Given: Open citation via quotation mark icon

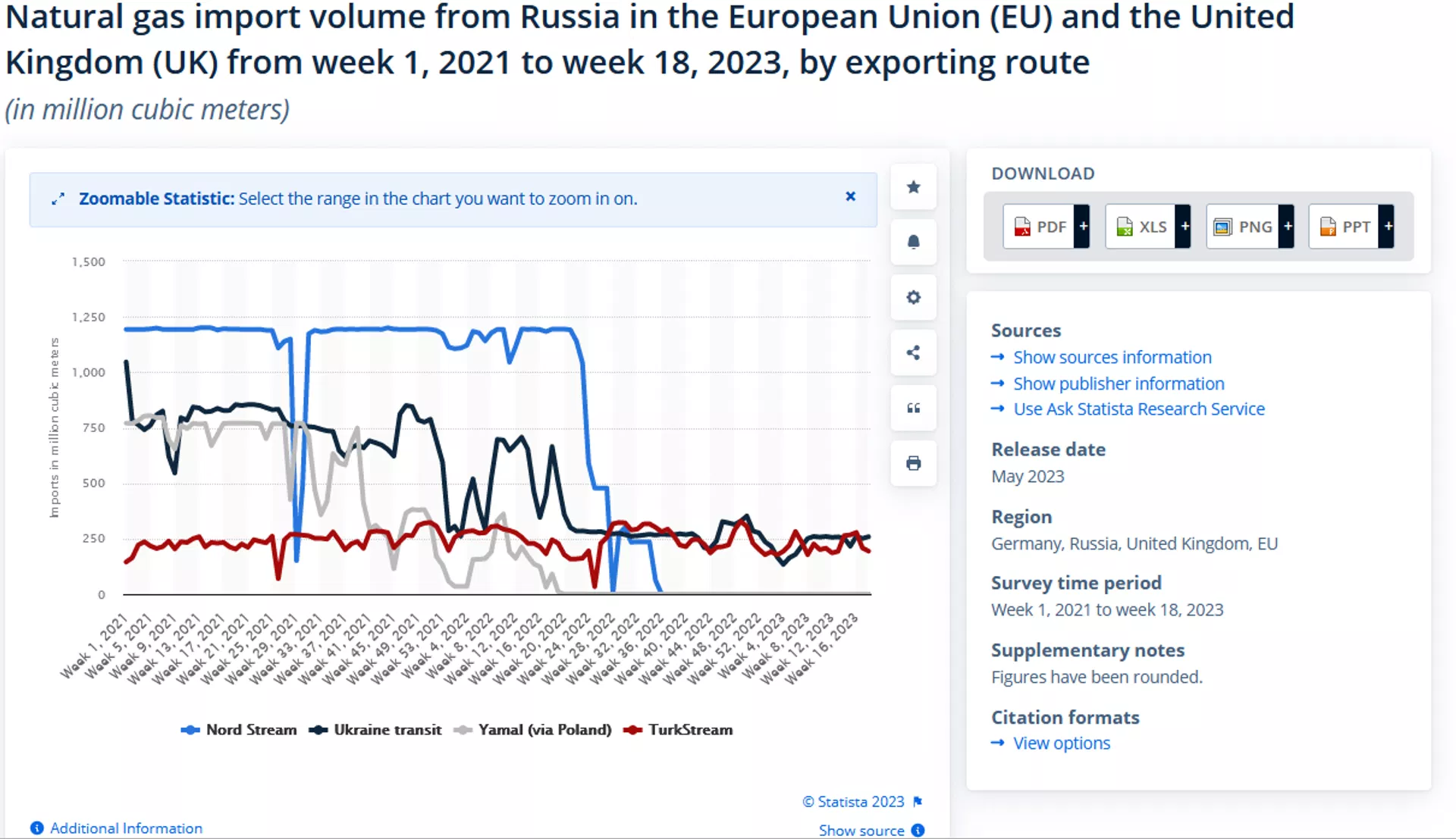Looking at the screenshot, I should (913, 409).
